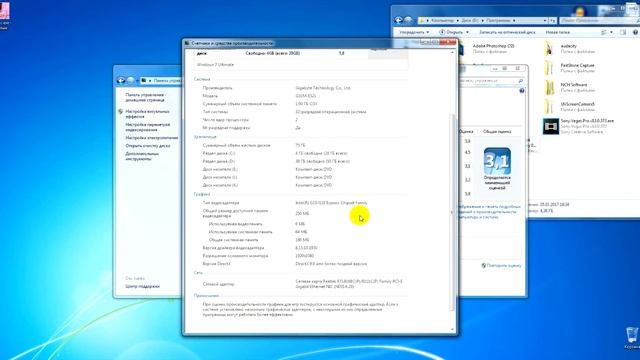The image size is (640, 360).
Task: Open Explorer help icon
Action: (636, 32)
